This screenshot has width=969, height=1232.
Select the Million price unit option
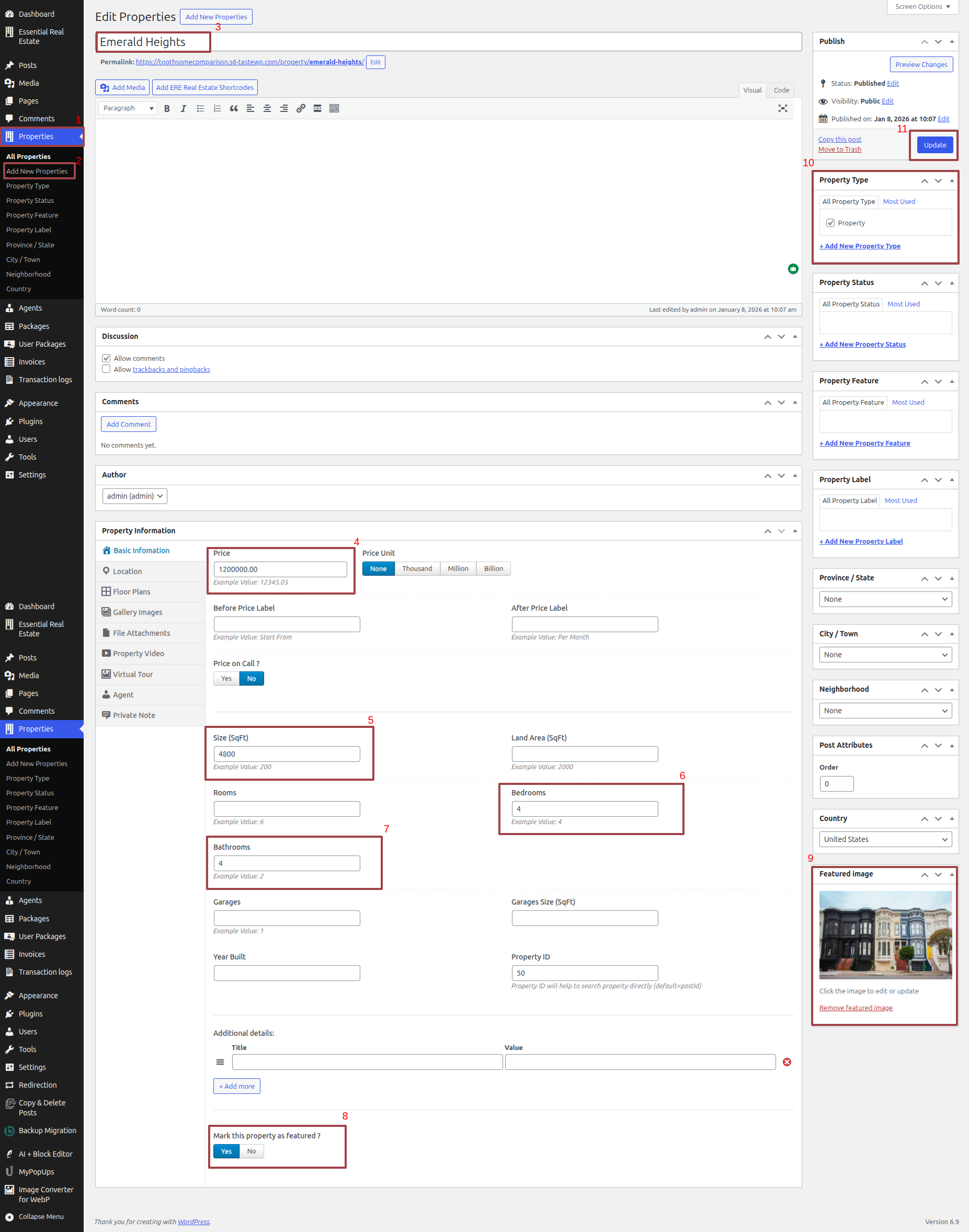click(x=458, y=568)
